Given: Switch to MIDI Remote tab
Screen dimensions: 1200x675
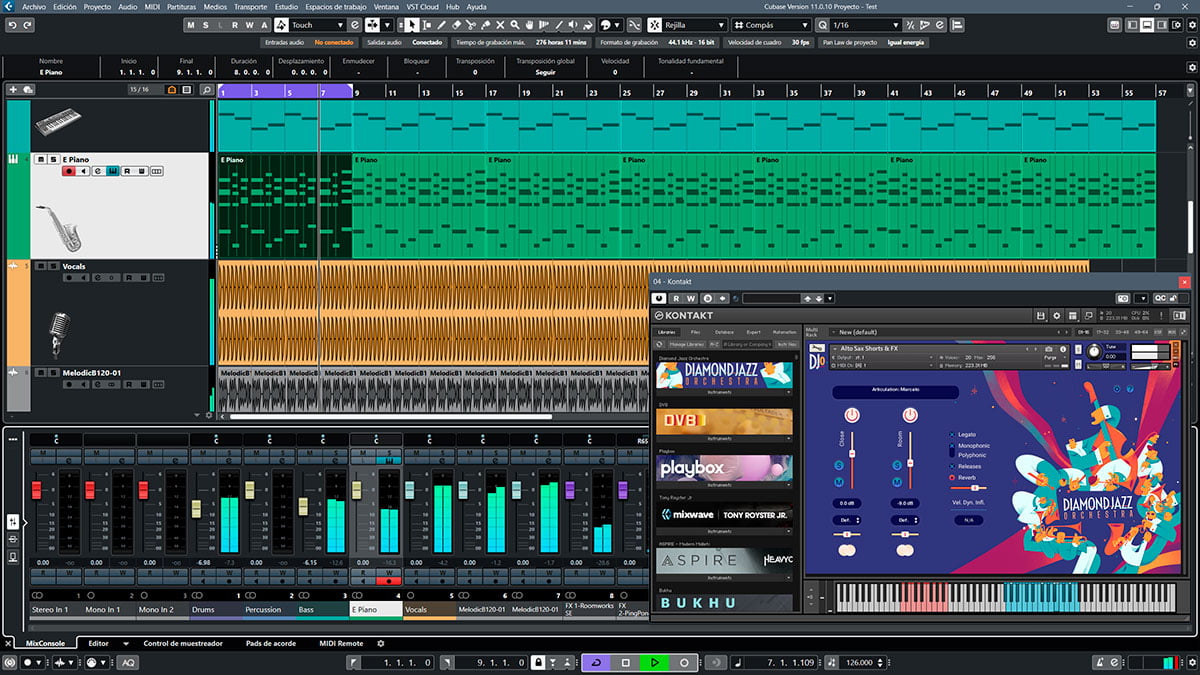Looking at the screenshot, I should click(341, 644).
